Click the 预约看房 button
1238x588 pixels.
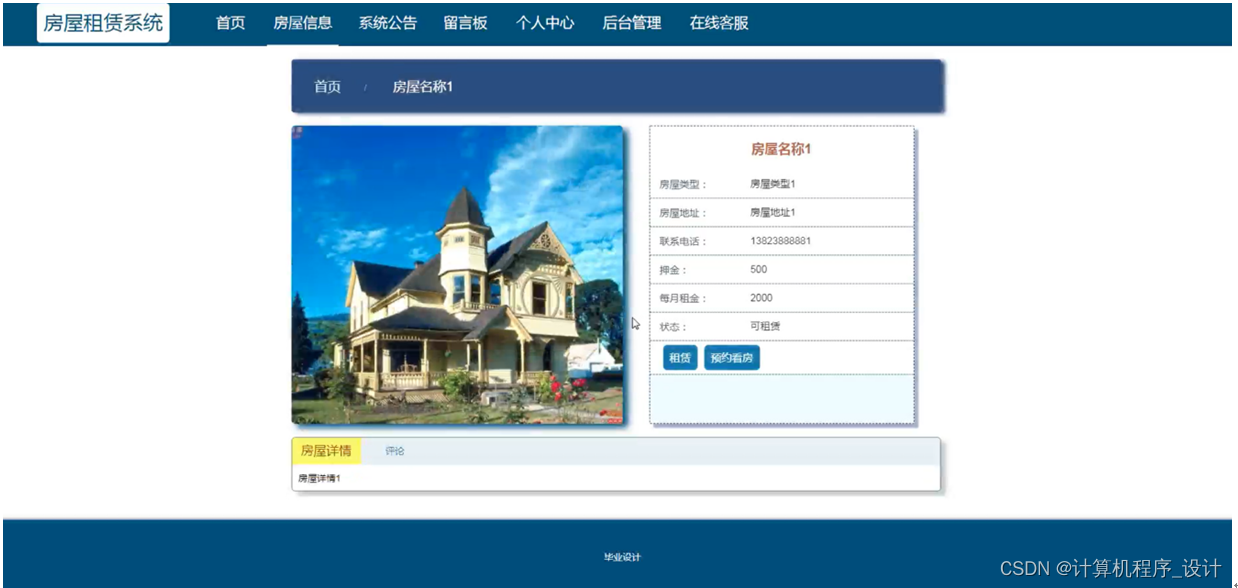click(732, 358)
